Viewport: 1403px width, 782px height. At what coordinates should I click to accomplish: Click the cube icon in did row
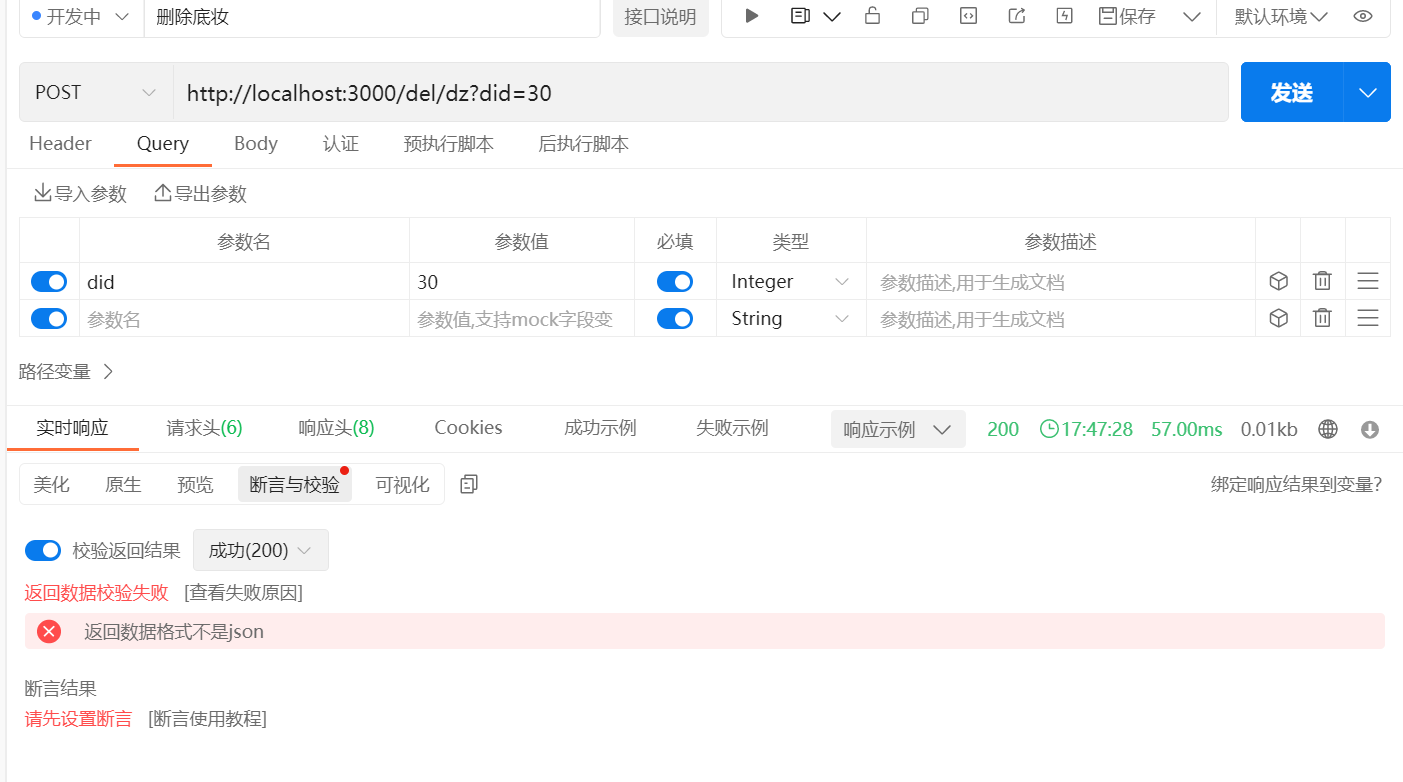click(x=1278, y=282)
